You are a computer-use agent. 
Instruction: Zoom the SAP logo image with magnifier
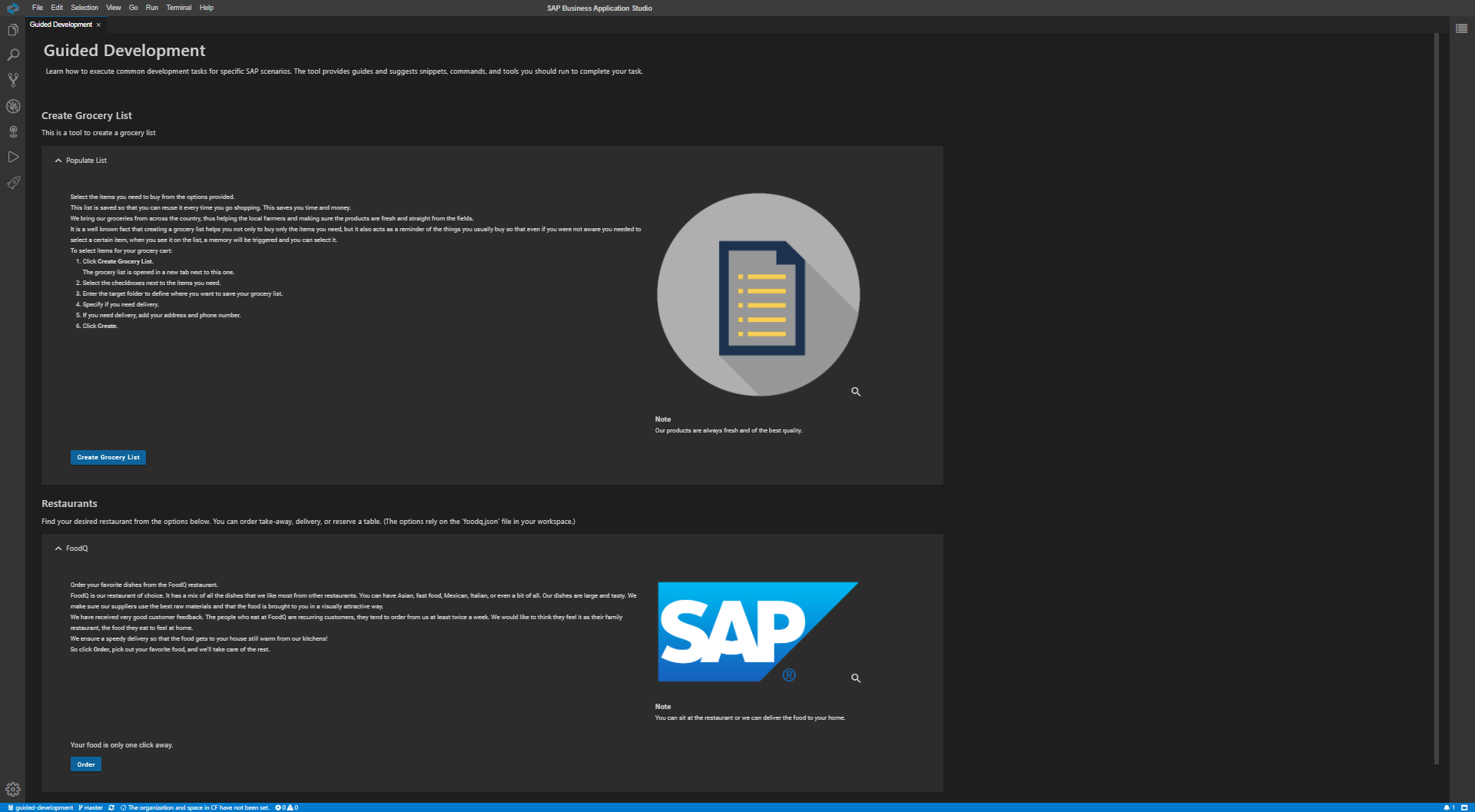(856, 678)
